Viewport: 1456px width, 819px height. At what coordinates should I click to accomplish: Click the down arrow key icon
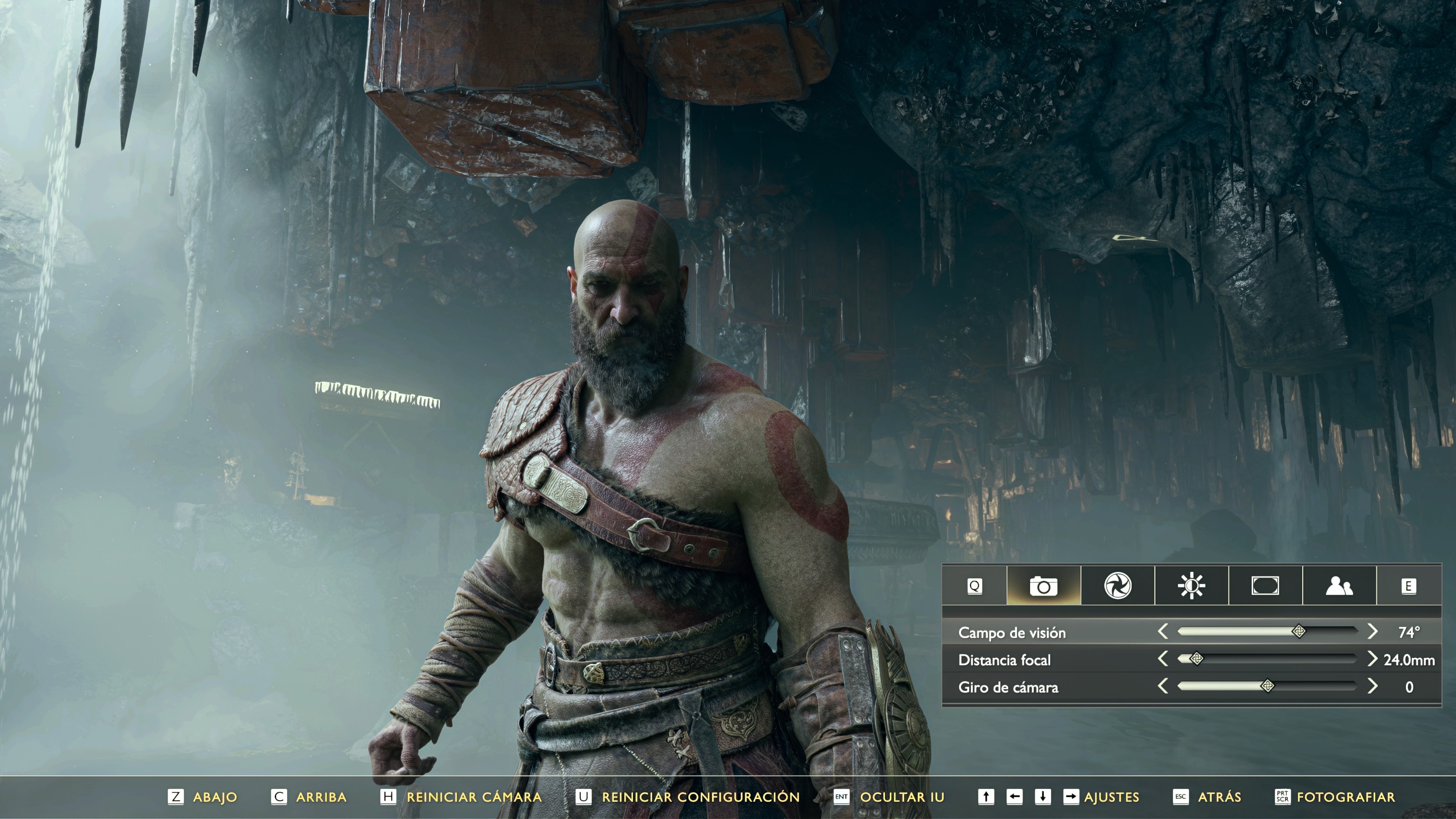tap(1043, 797)
